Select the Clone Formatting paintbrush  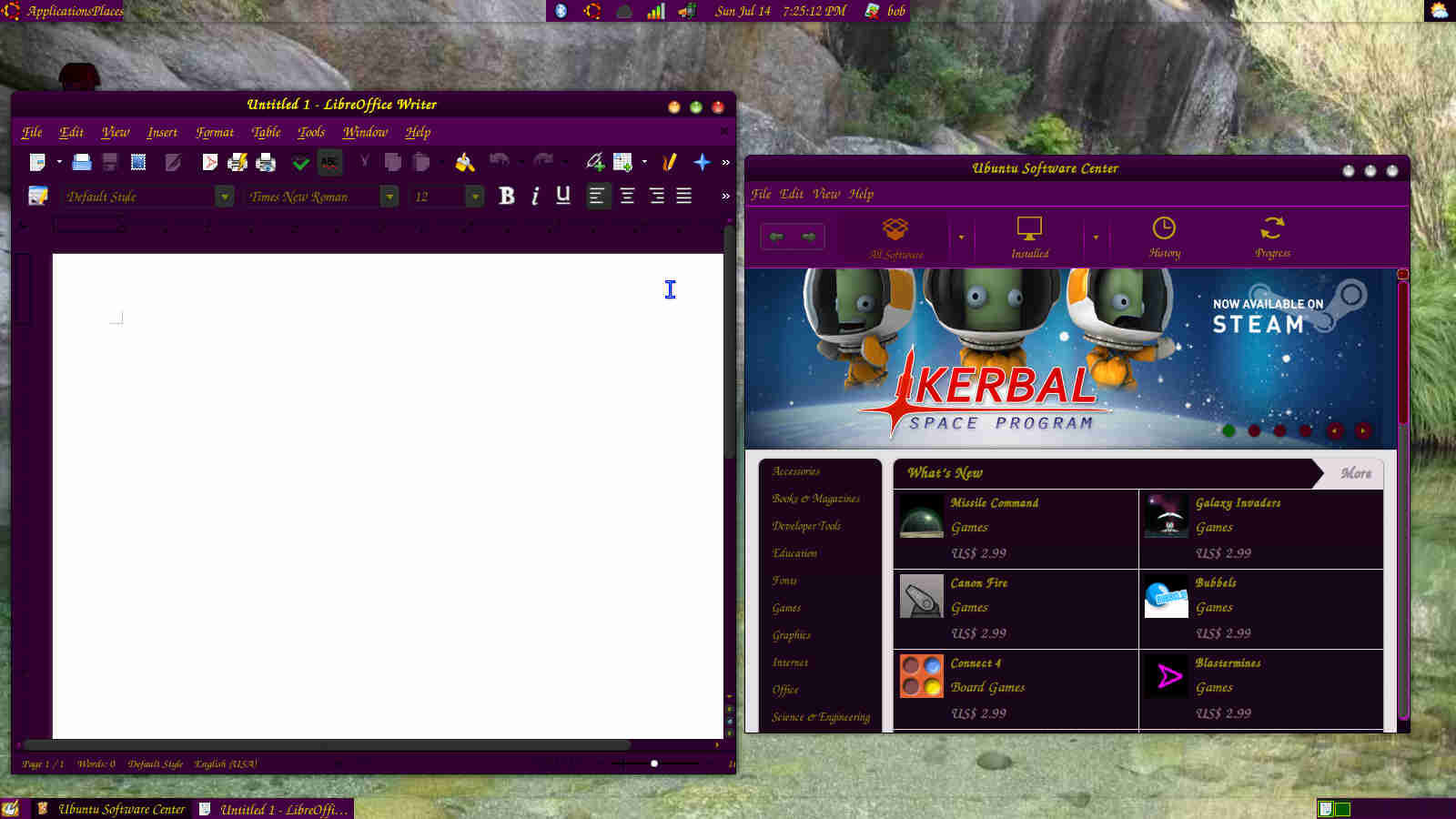point(465,162)
